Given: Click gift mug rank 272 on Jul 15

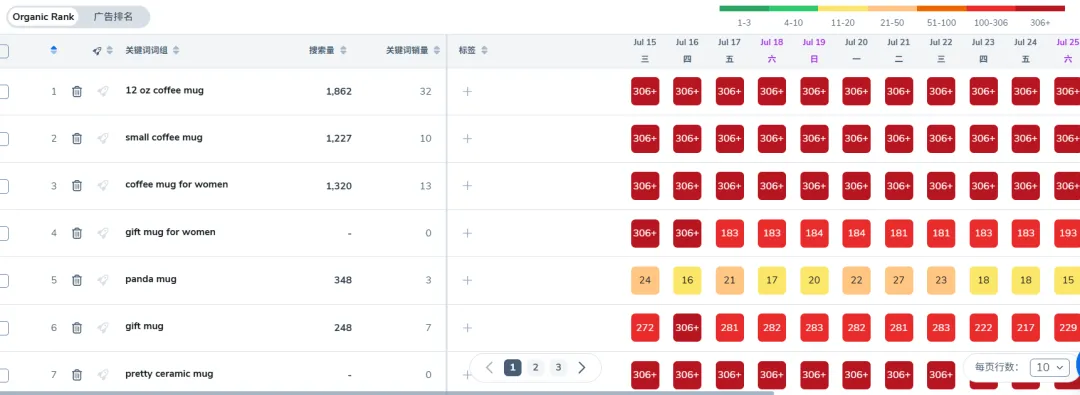Looking at the screenshot, I should [x=645, y=327].
